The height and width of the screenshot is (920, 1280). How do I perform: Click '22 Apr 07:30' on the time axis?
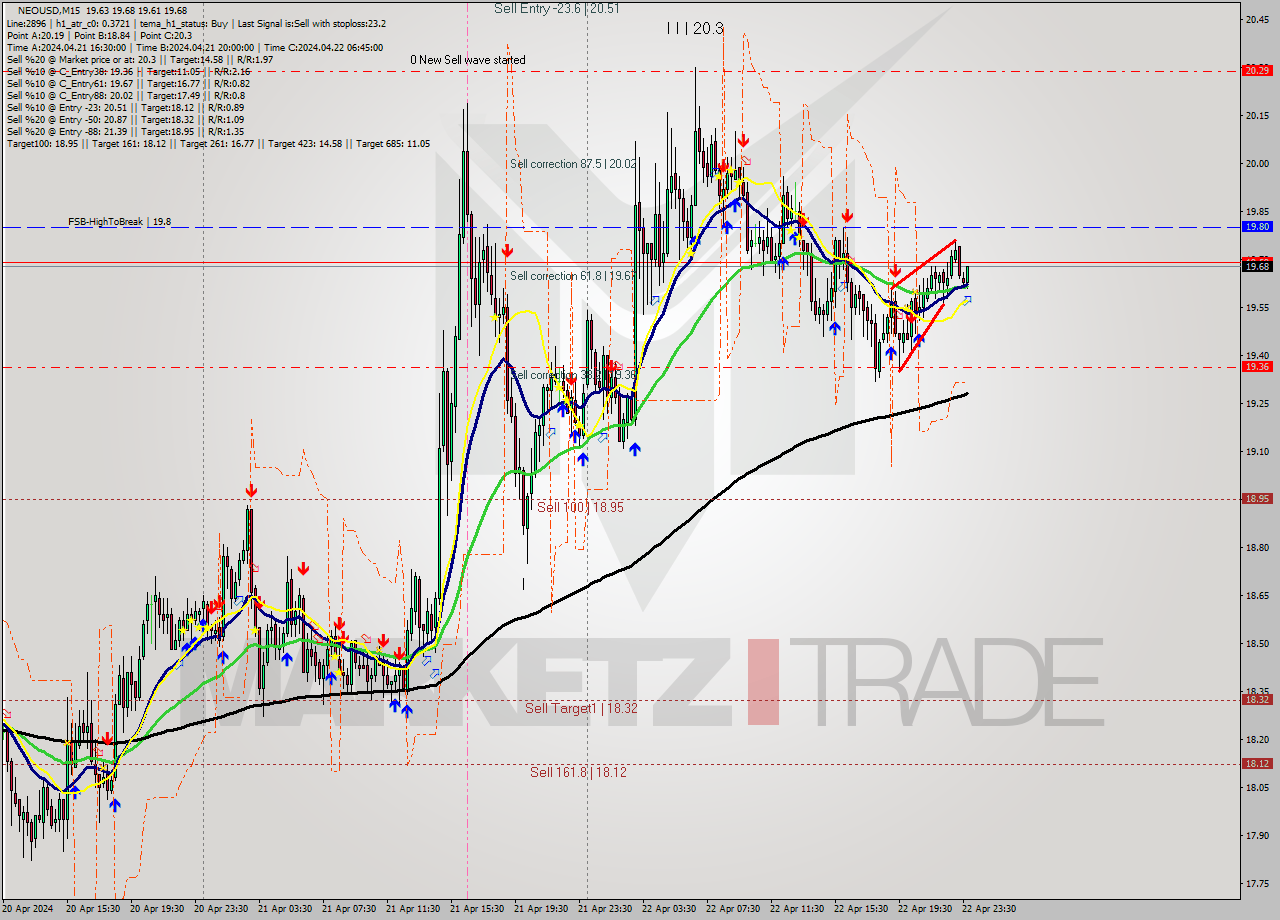click(x=733, y=909)
